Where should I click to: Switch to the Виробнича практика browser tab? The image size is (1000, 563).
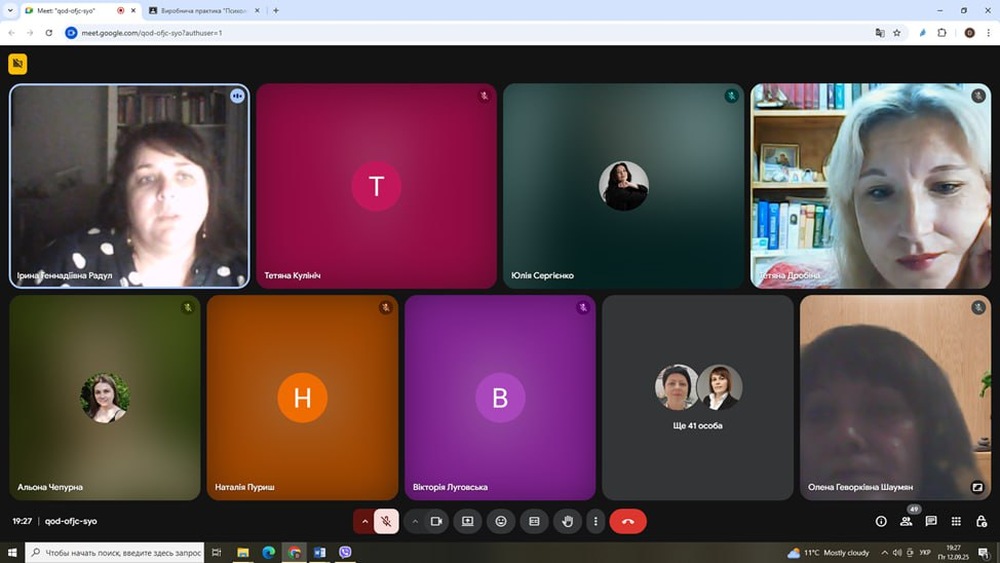(200, 10)
